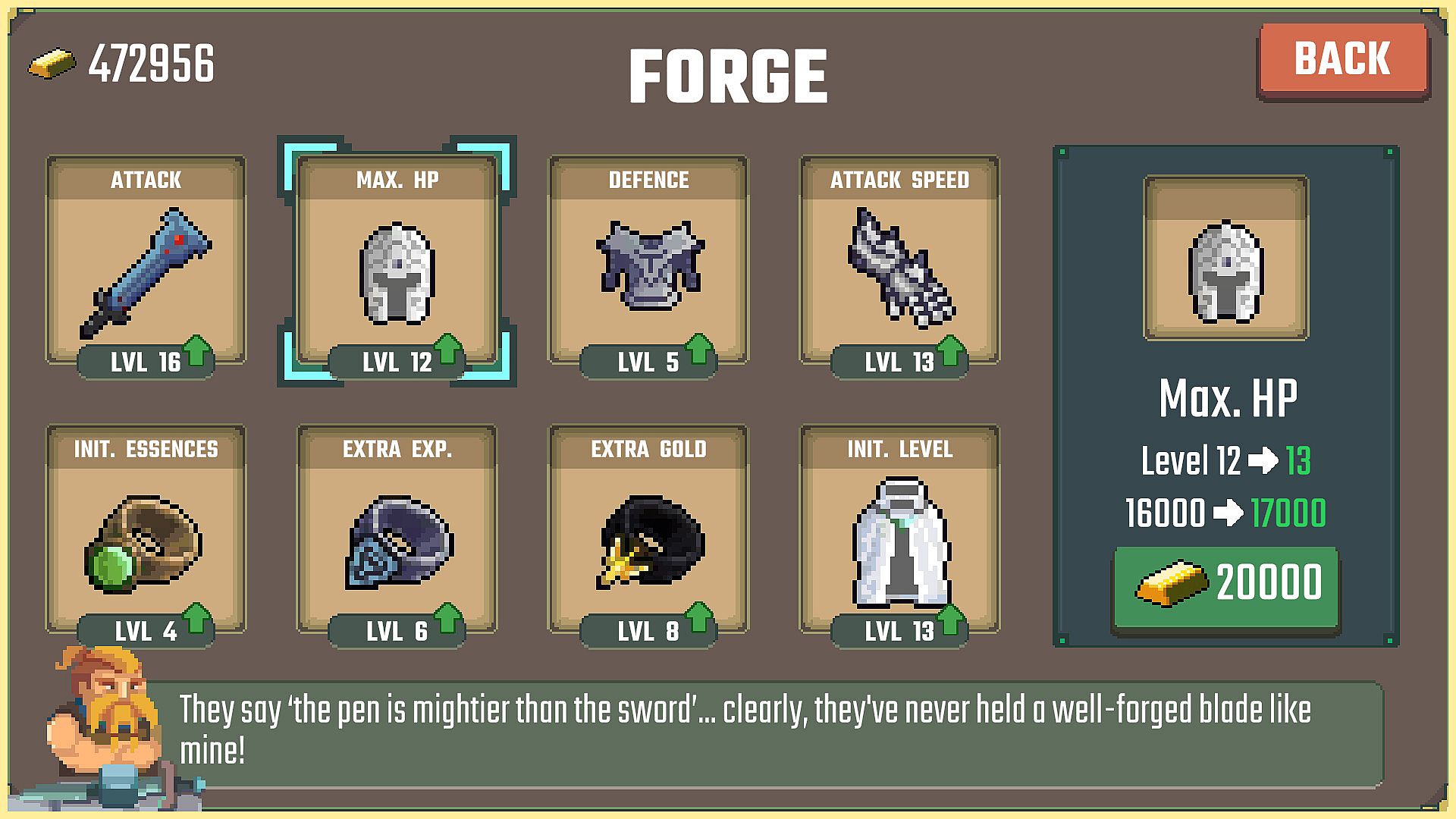This screenshot has width=1456, height=819.
Task: Click the upgrade arrow on Init. Essences
Action: [197, 618]
